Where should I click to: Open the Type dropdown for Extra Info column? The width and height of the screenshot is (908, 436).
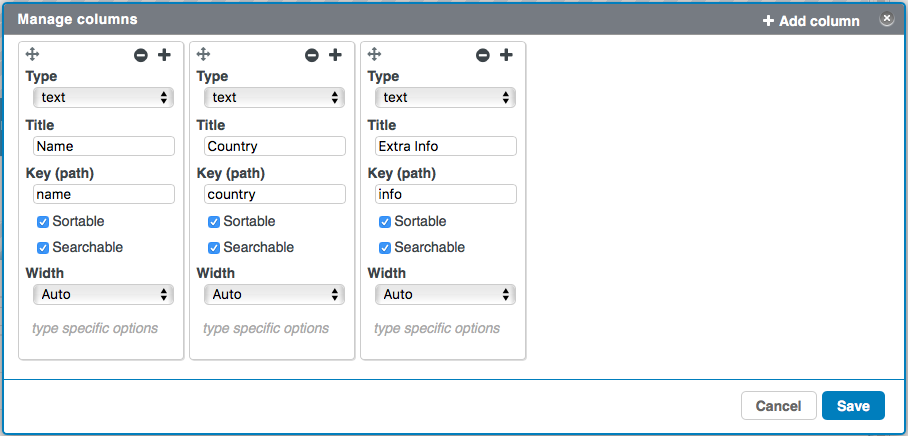click(x=445, y=97)
